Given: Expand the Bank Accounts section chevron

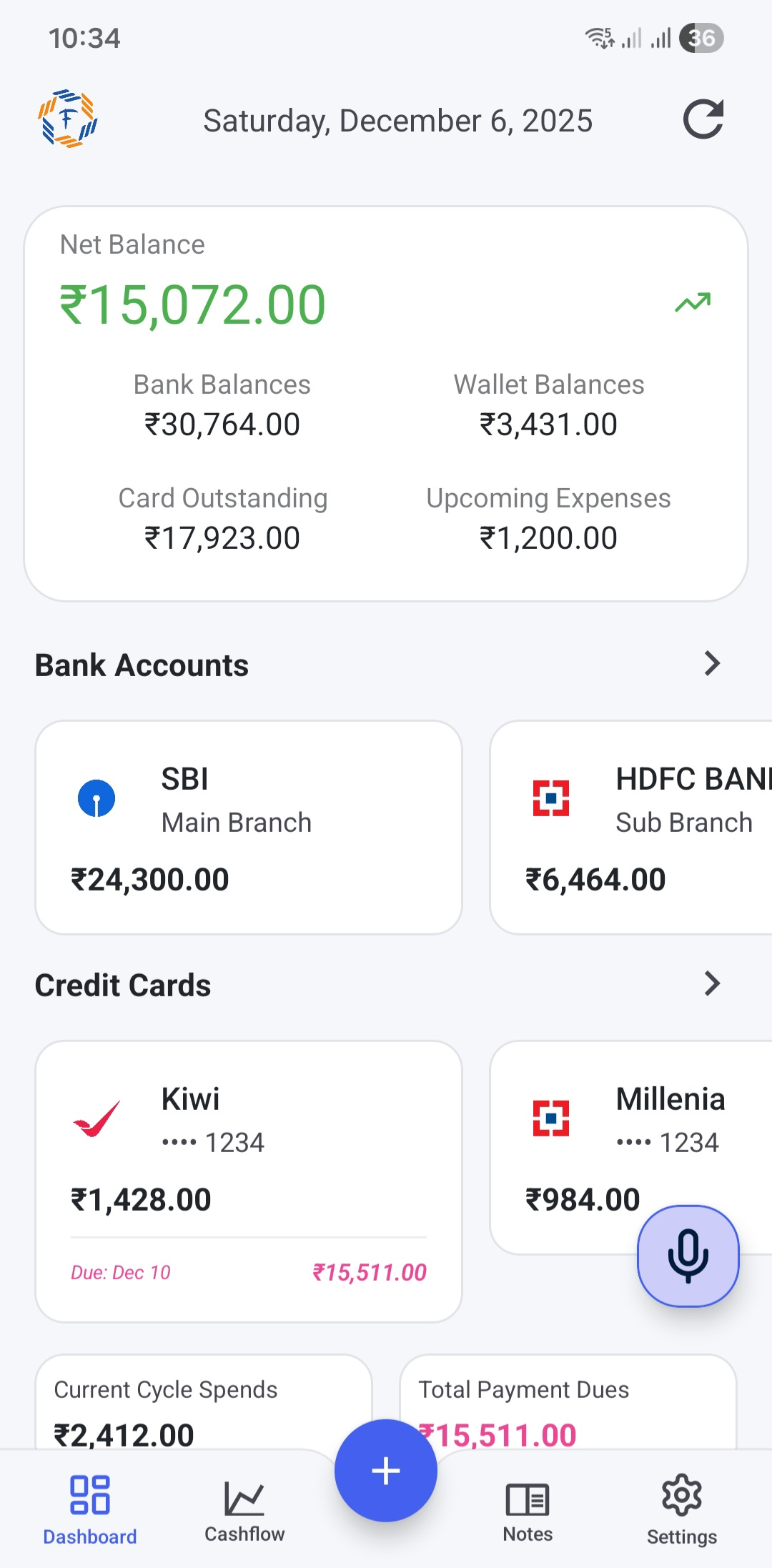Looking at the screenshot, I should click(x=712, y=664).
